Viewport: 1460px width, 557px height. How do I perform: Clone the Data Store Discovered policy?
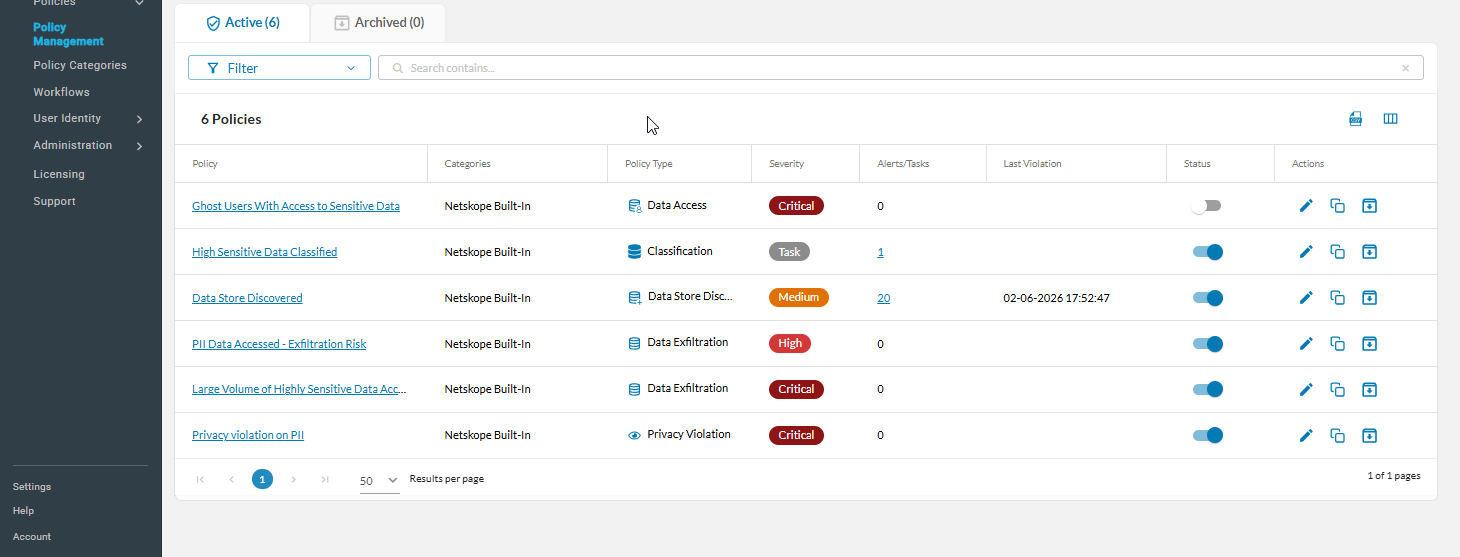coord(1337,298)
